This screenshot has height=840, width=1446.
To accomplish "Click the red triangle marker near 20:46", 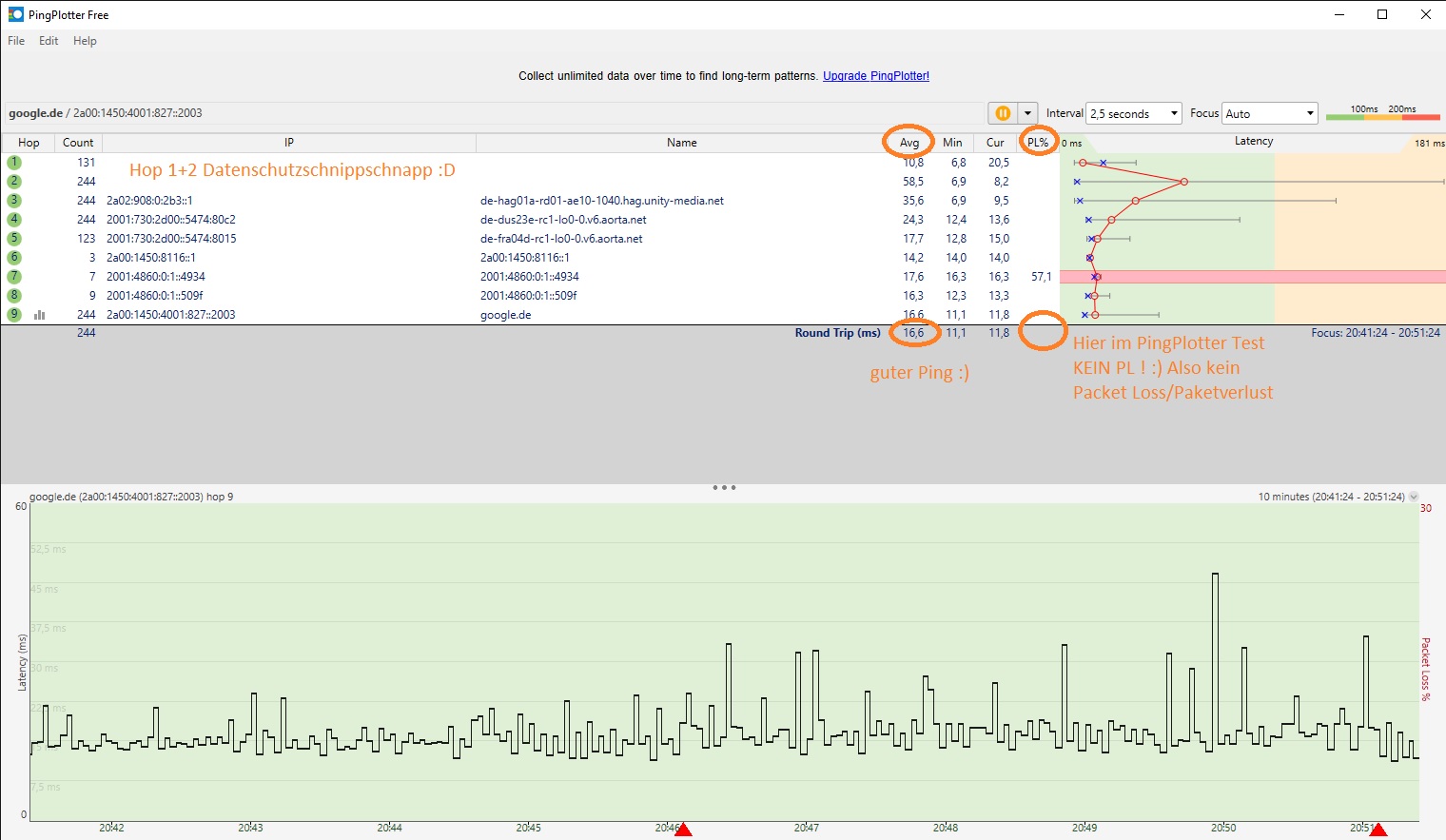I will point(683,830).
